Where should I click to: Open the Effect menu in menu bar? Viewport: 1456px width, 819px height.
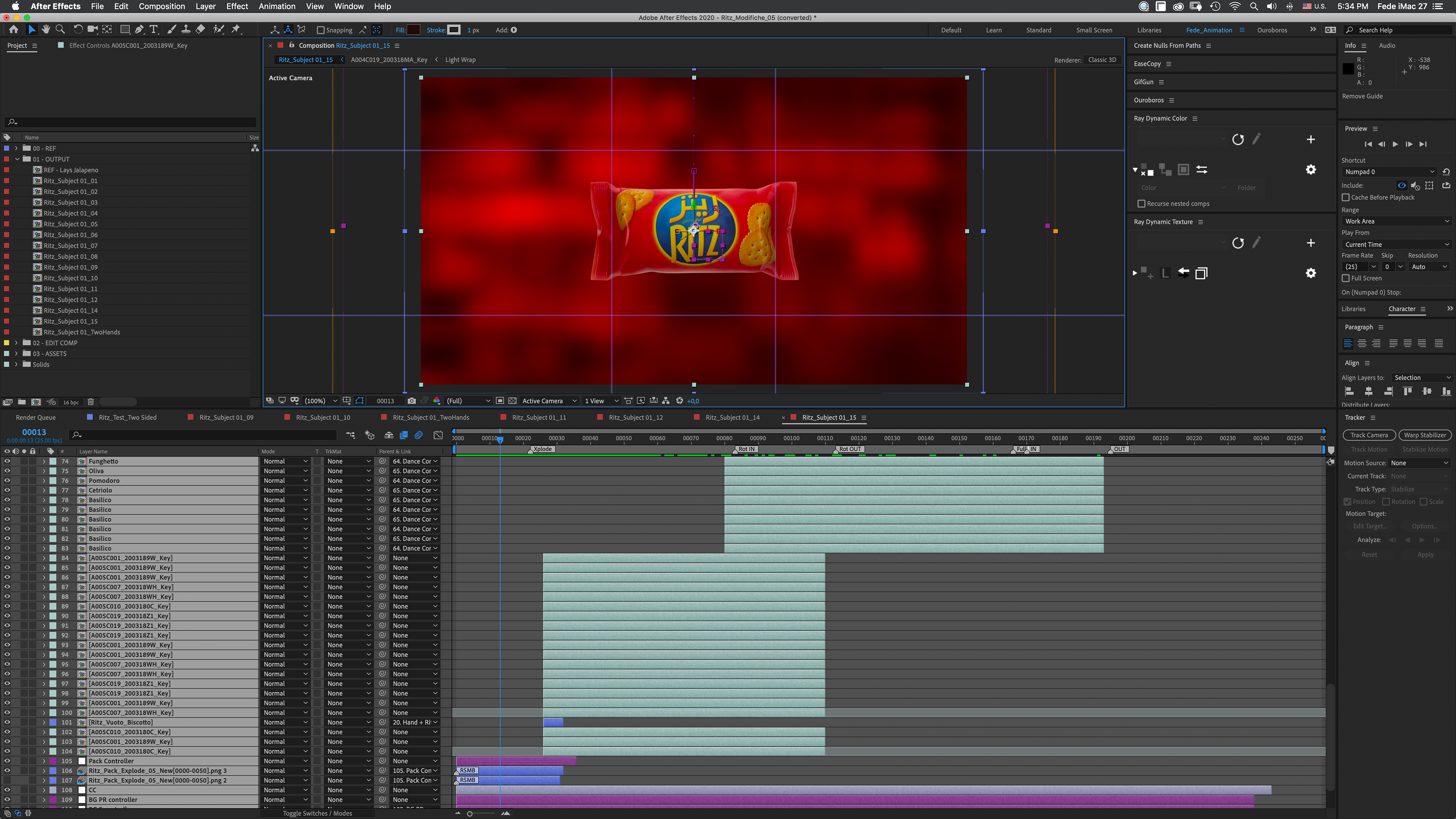(237, 6)
